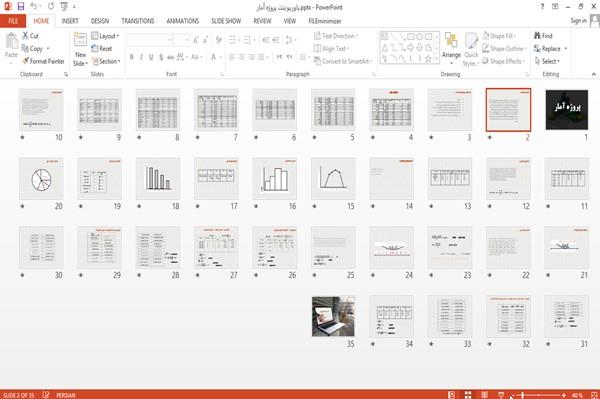Expand the font name combo box

[x=170, y=40]
